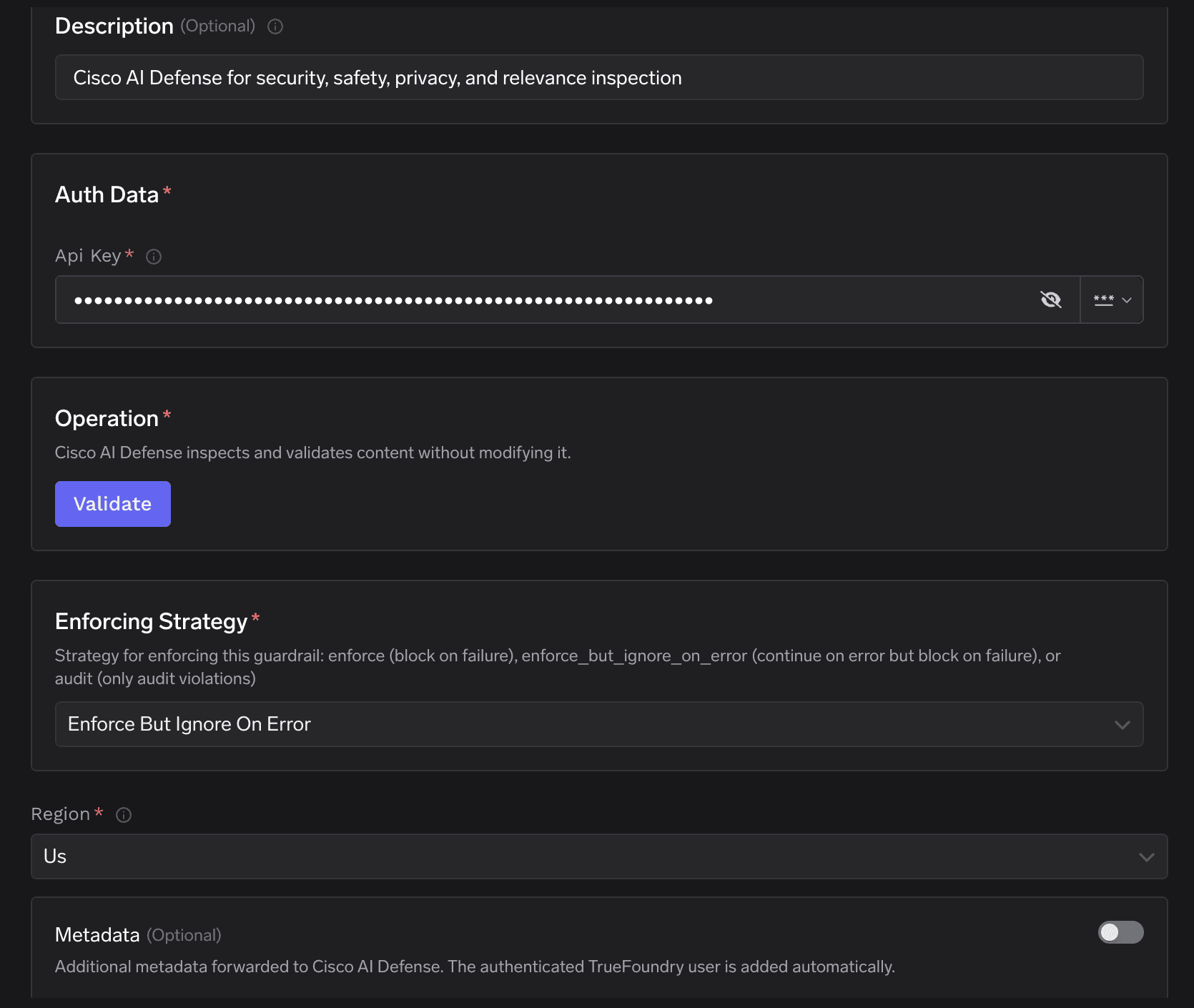Click the Description text field
The width and height of the screenshot is (1194, 1008).
pos(599,77)
